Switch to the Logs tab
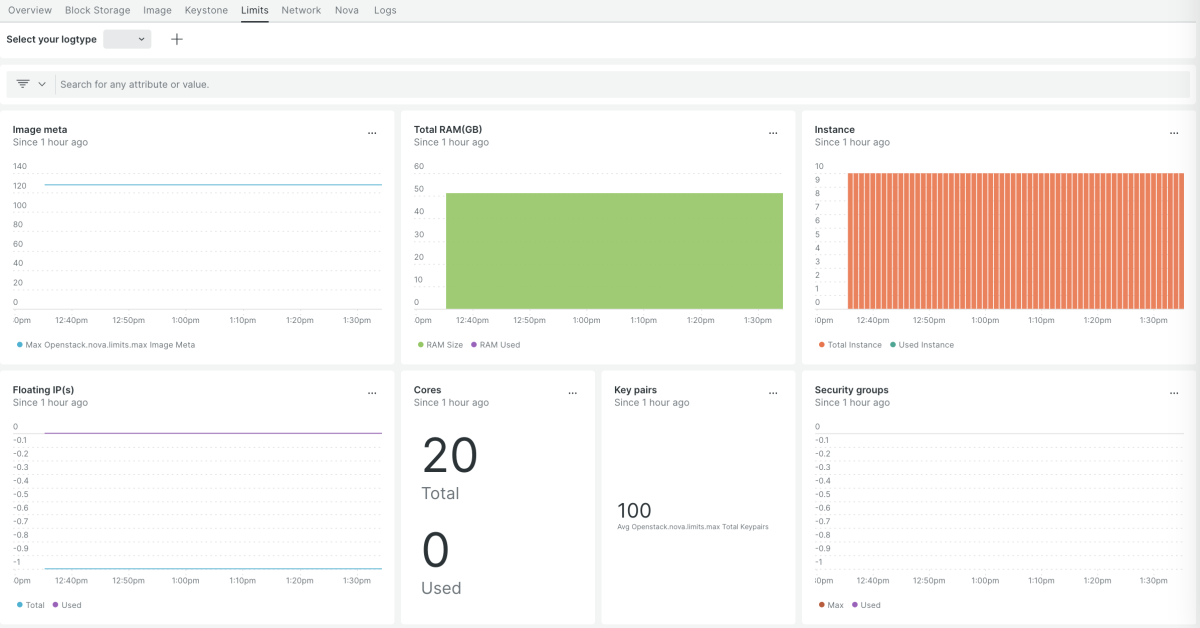 [385, 10]
